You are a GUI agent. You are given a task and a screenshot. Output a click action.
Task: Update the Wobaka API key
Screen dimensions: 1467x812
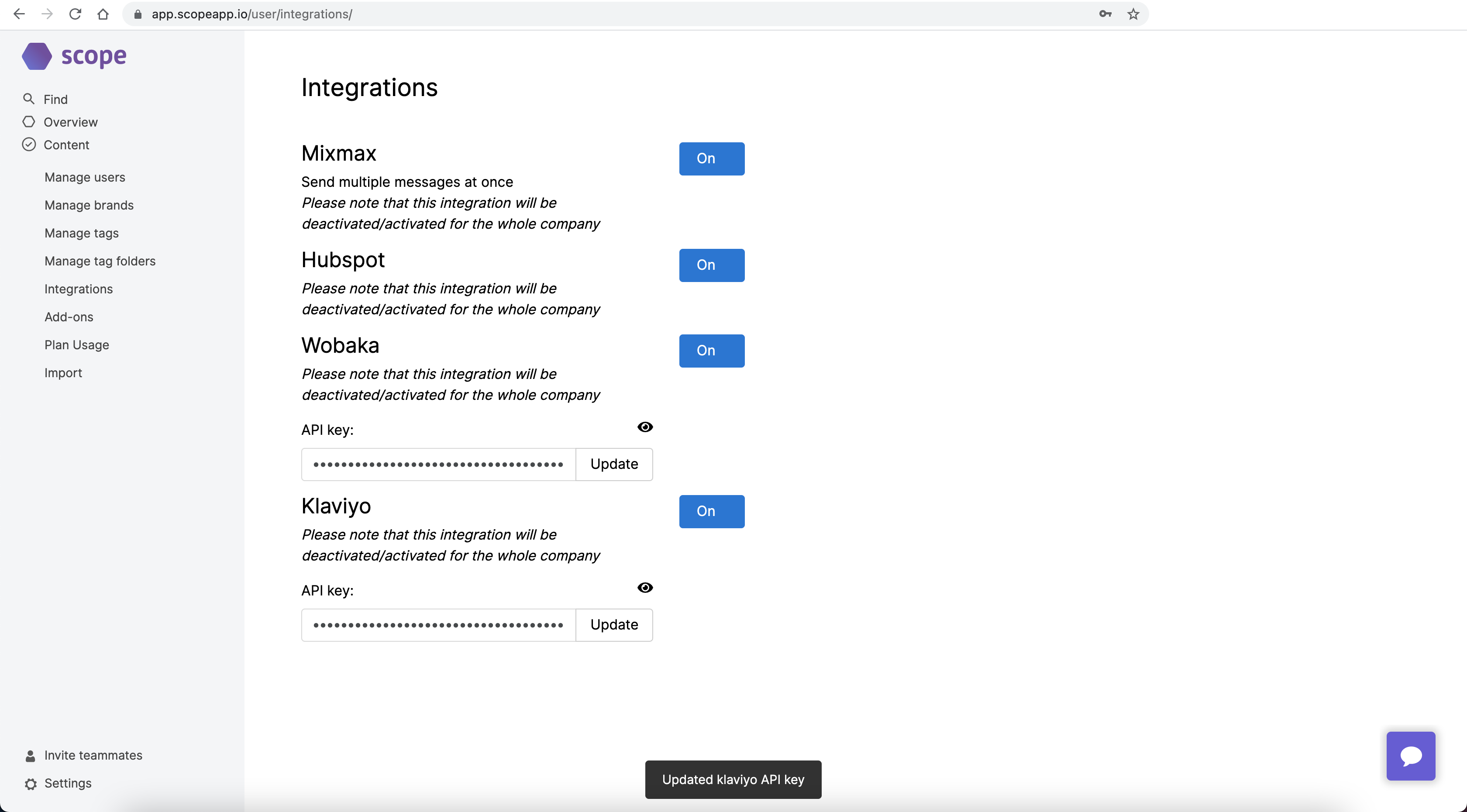click(614, 464)
